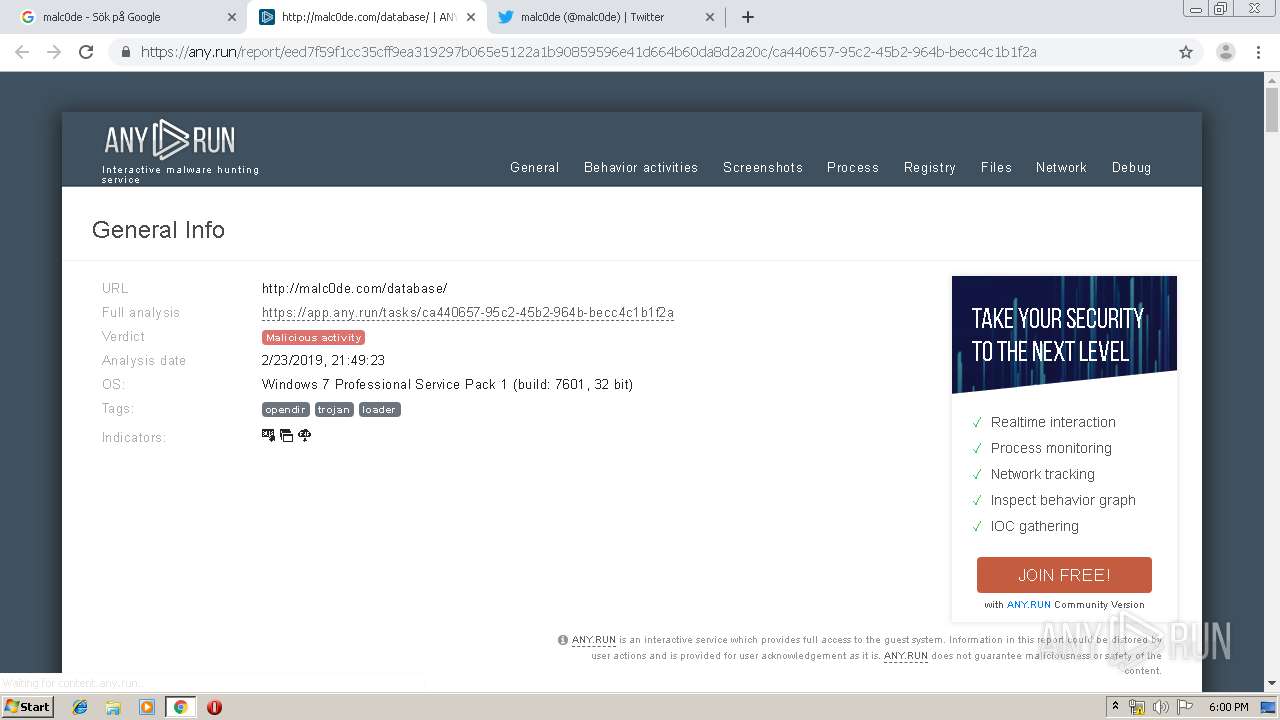This screenshot has height=720, width=1280.
Task: Open the volume speaker icon in system tray
Action: [x=1160, y=707]
